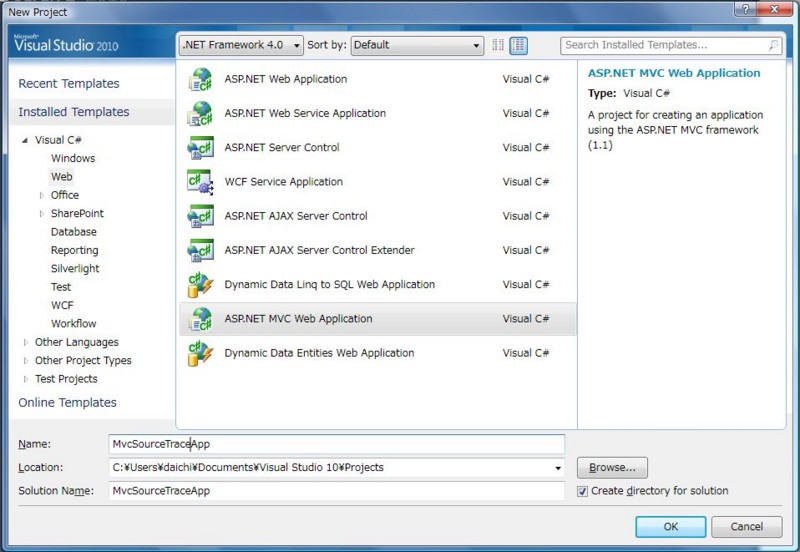Toggle Create directory for solution checkbox

[x=582, y=491]
